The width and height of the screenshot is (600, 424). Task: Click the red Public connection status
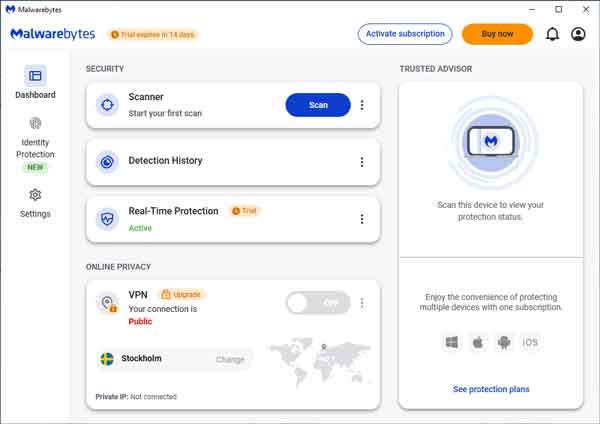point(140,321)
